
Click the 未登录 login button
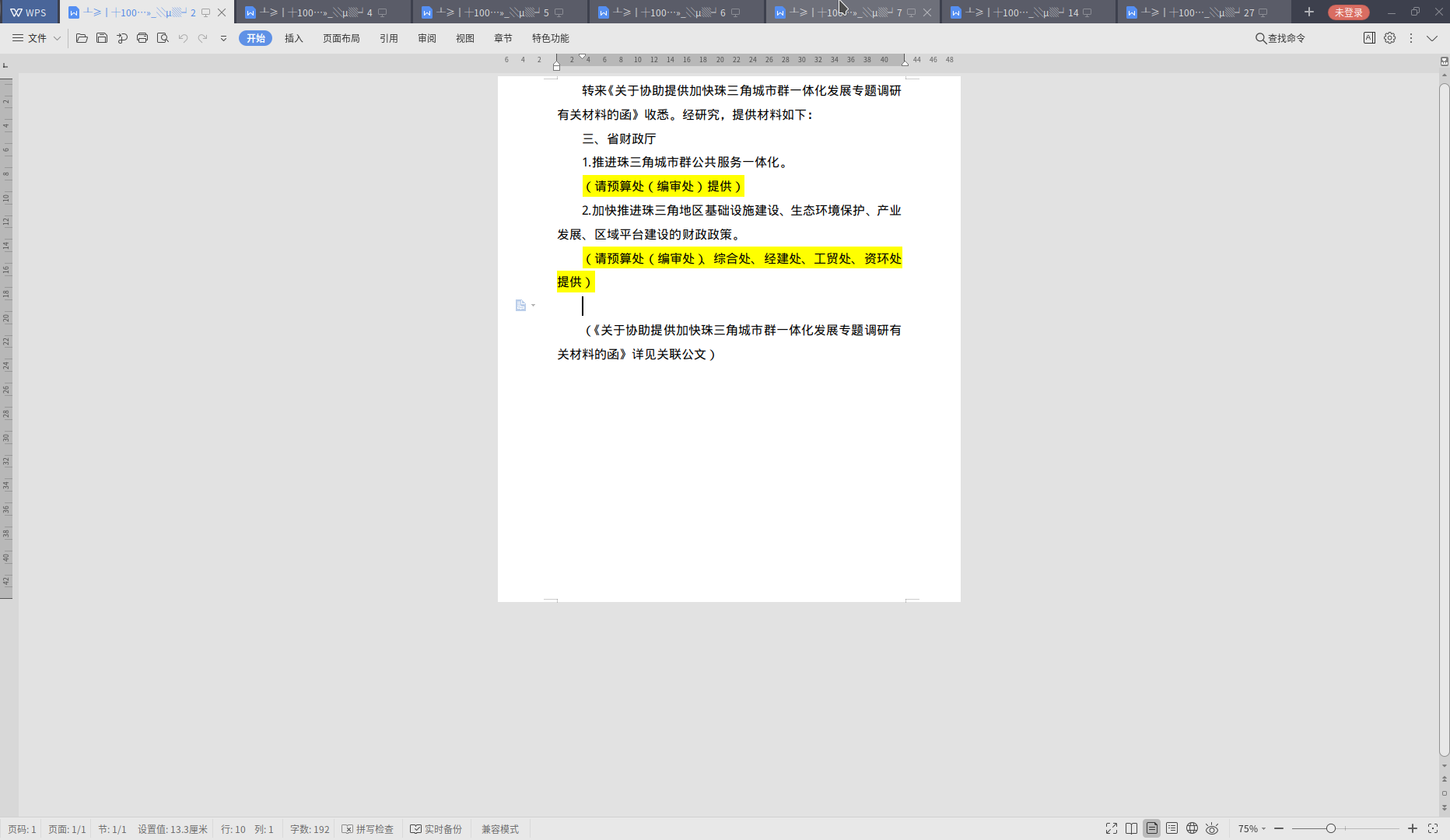tap(1349, 12)
